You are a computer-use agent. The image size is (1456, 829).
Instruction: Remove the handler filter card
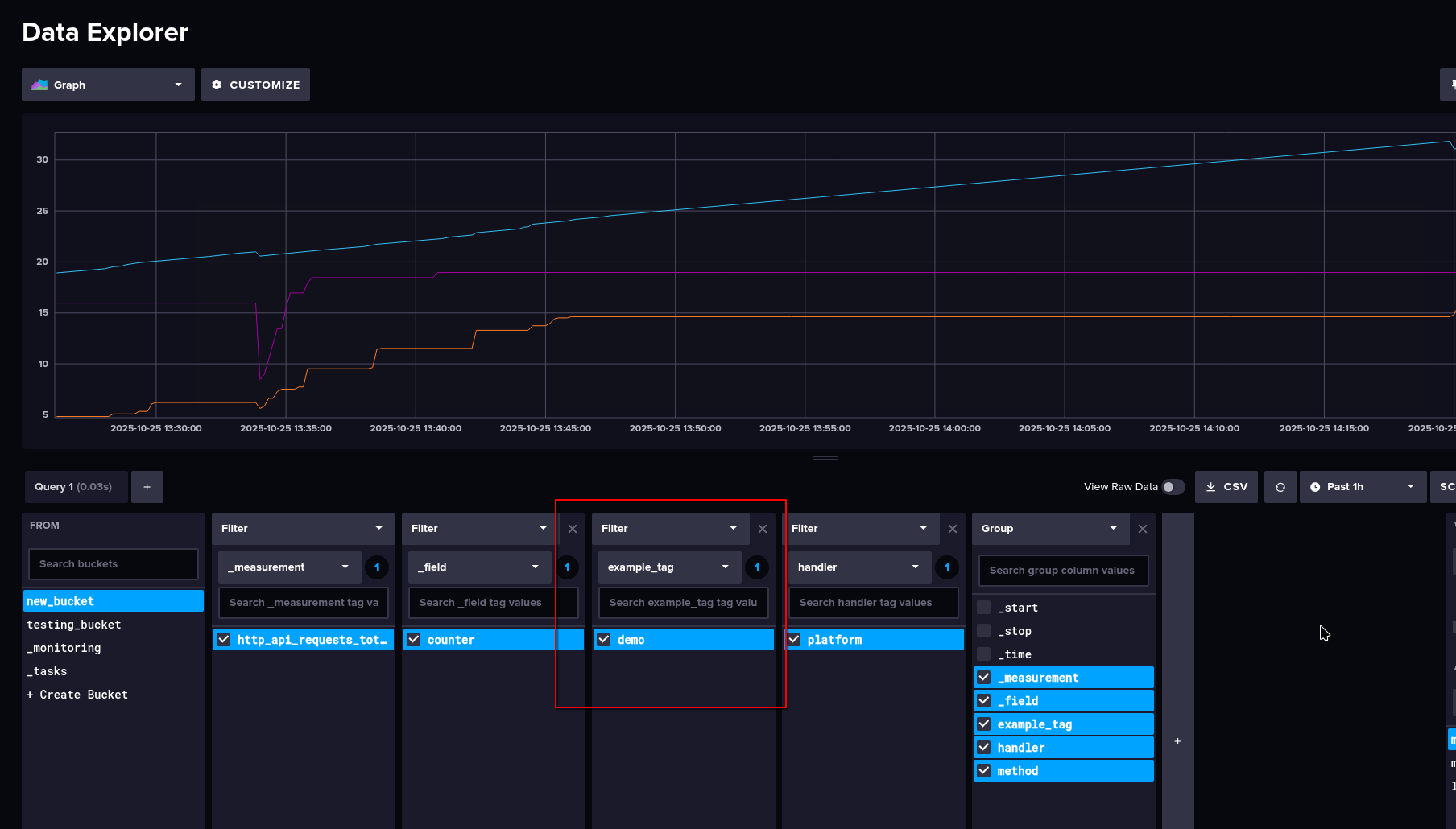[x=952, y=529]
